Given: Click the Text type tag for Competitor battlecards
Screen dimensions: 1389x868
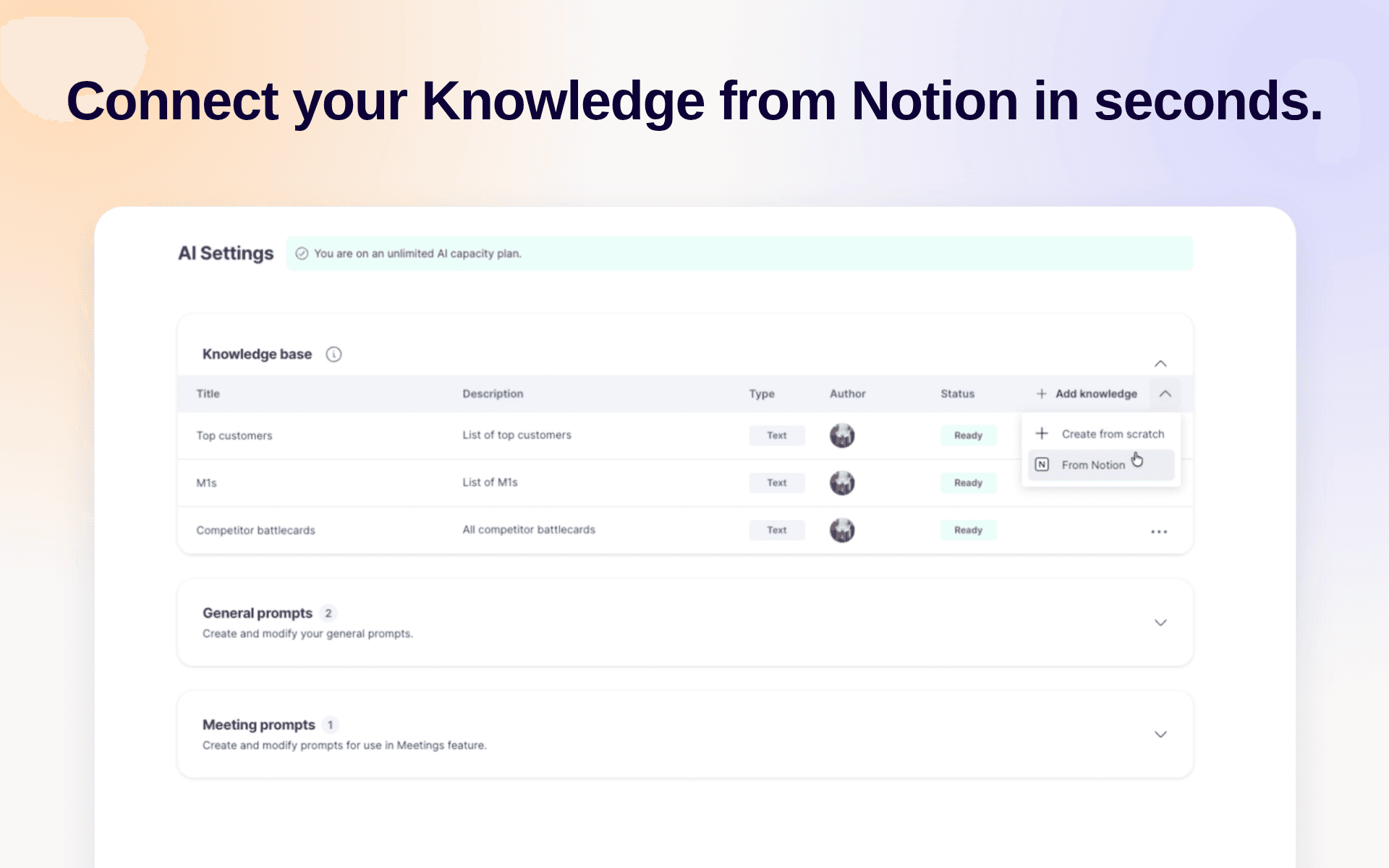Looking at the screenshot, I should tap(777, 530).
